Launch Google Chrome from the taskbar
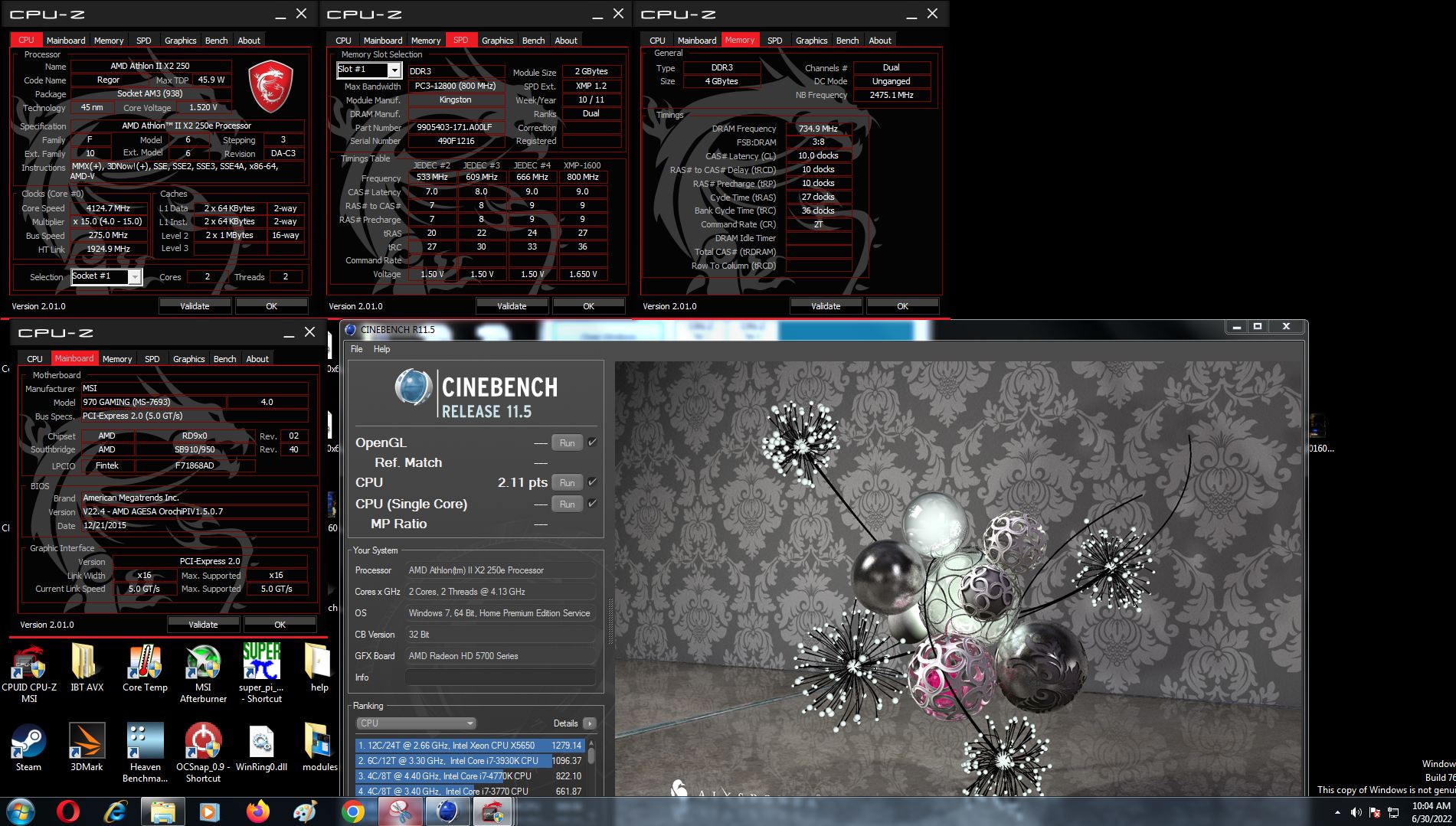The height and width of the screenshot is (826, 1456). pos(352,811)
